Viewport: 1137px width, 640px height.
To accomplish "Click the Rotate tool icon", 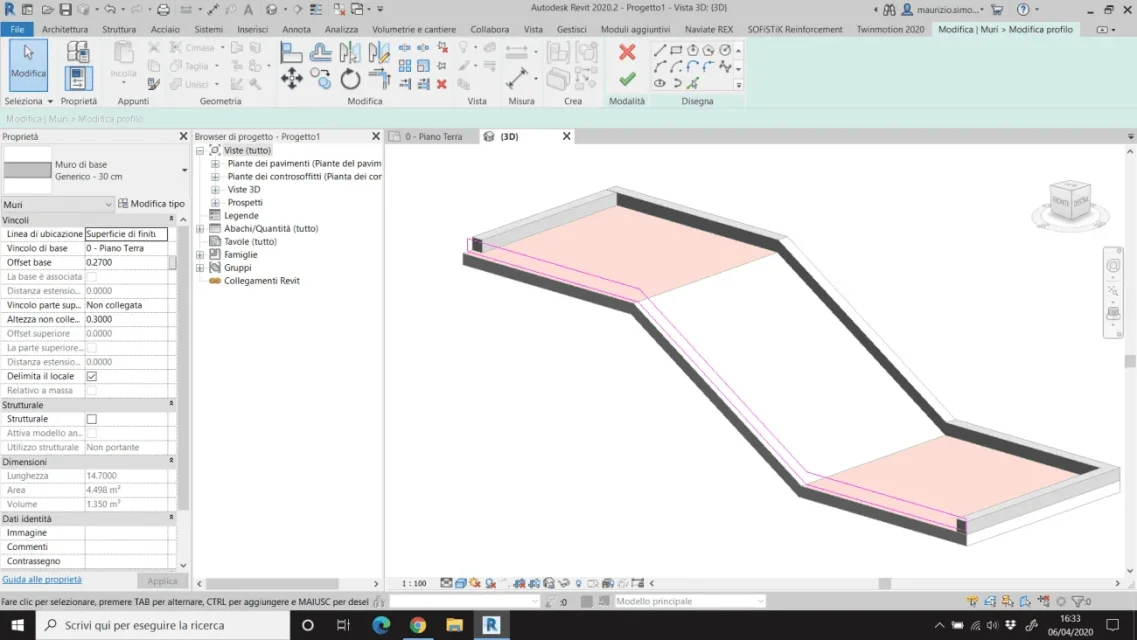I will click(x=350, y=78).
